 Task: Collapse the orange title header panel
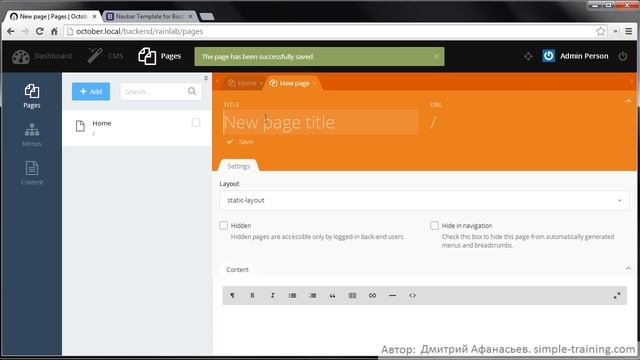[x=628, y=101]
